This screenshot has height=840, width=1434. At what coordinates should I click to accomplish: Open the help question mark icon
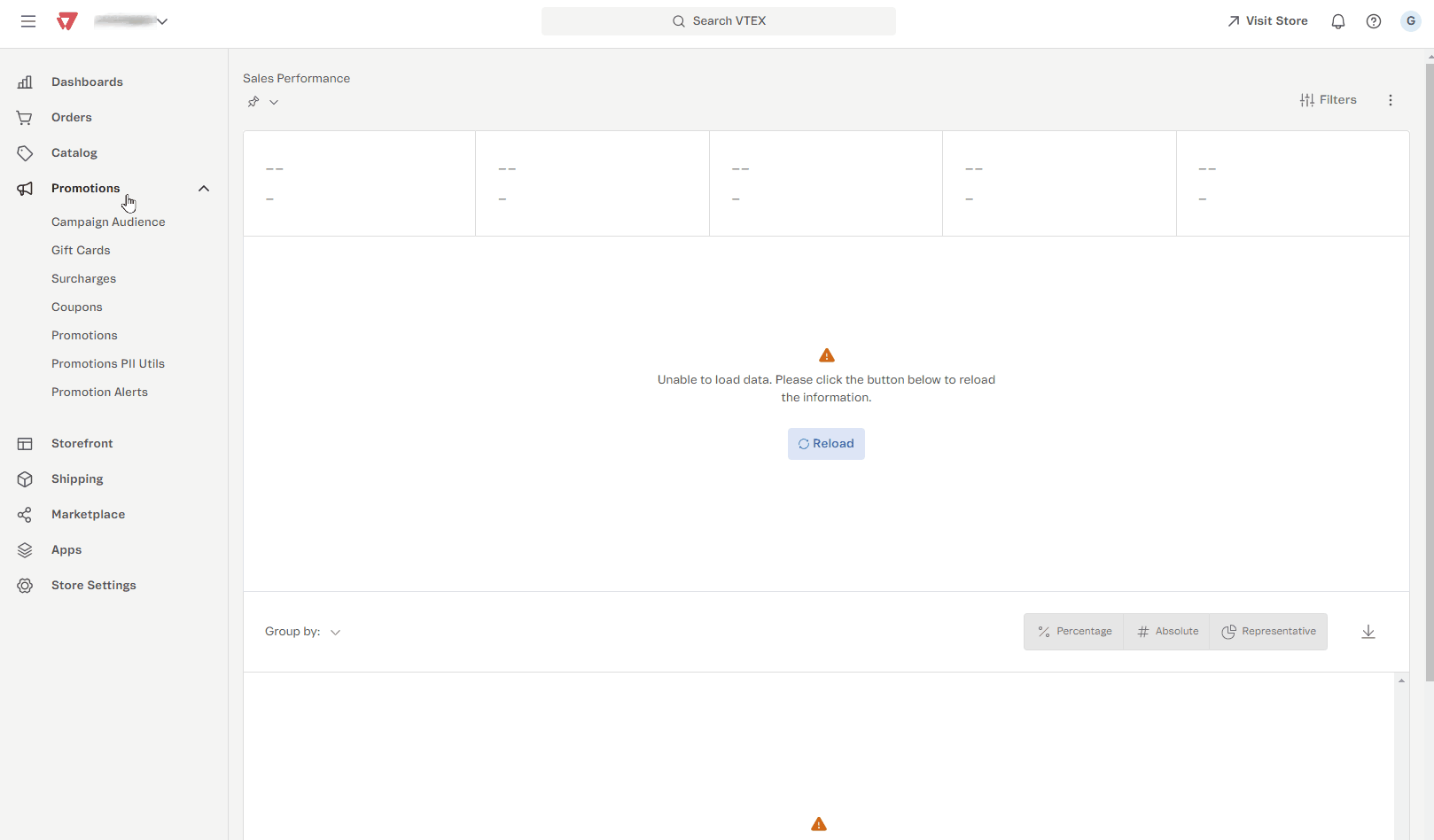[1374, 21]
